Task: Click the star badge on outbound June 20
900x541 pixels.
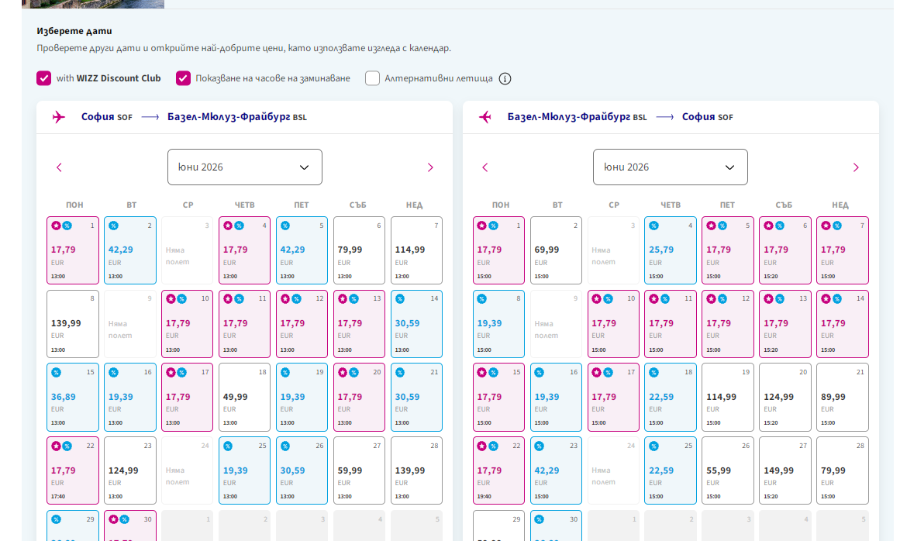Action: pos(343,372)
